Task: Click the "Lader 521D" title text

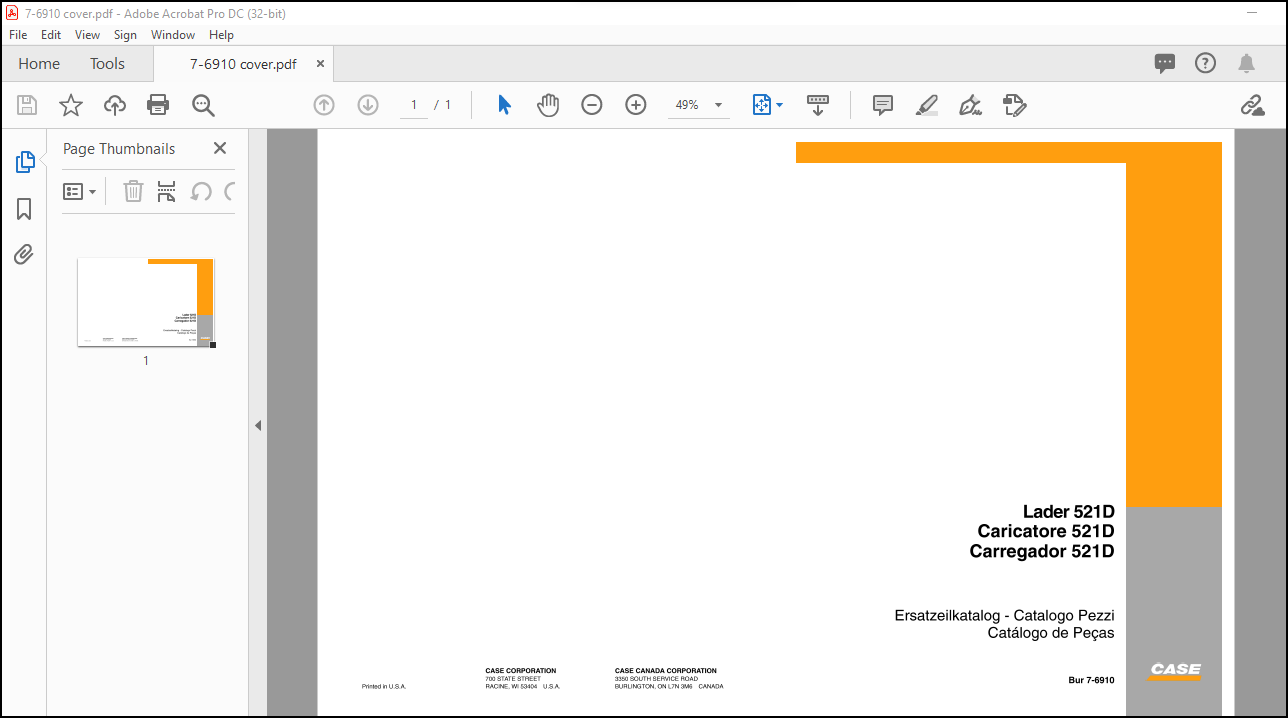Action: coord(1068,512)
